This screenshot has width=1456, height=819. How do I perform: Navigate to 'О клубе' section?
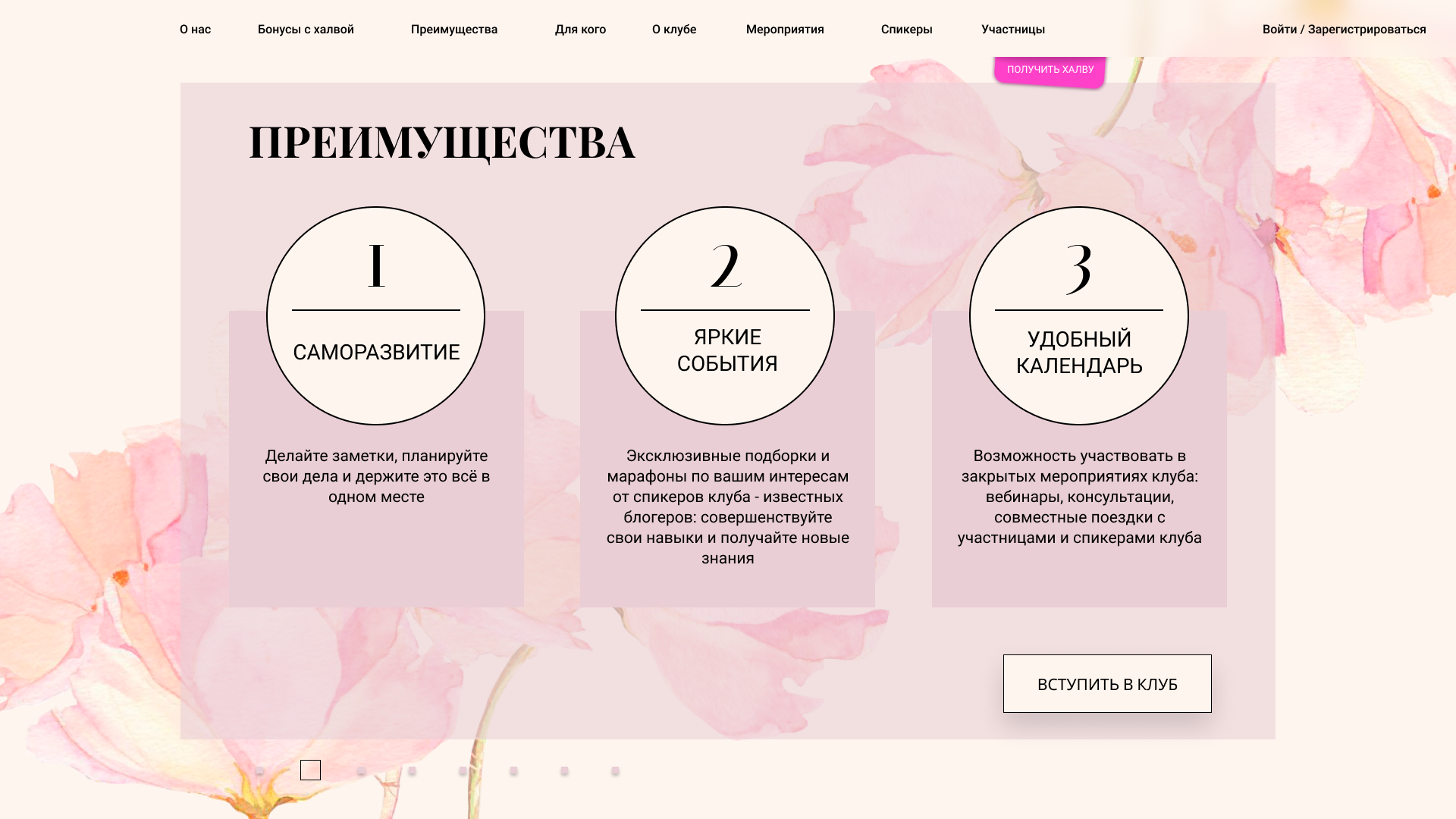point(674,30)
